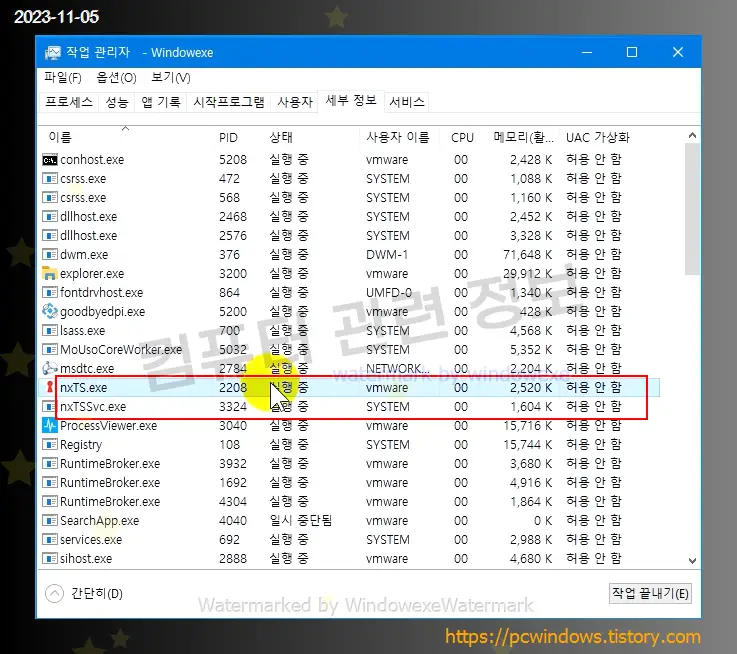This screenshot has width=737, height=654.
Task: Open the 옵션(O) menu
Action: (116, 78)
